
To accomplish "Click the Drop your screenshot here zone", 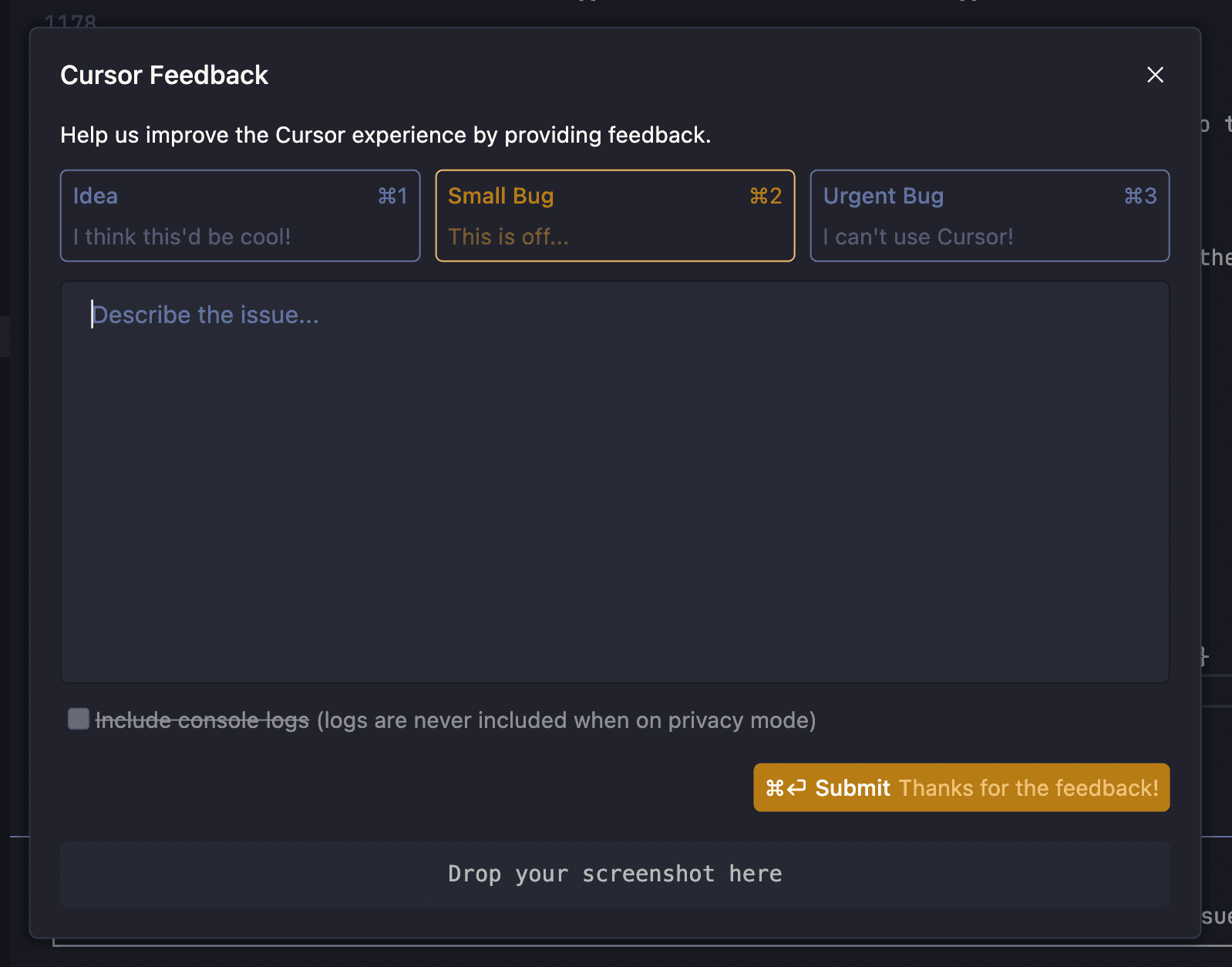I will [x=614, y=873].
